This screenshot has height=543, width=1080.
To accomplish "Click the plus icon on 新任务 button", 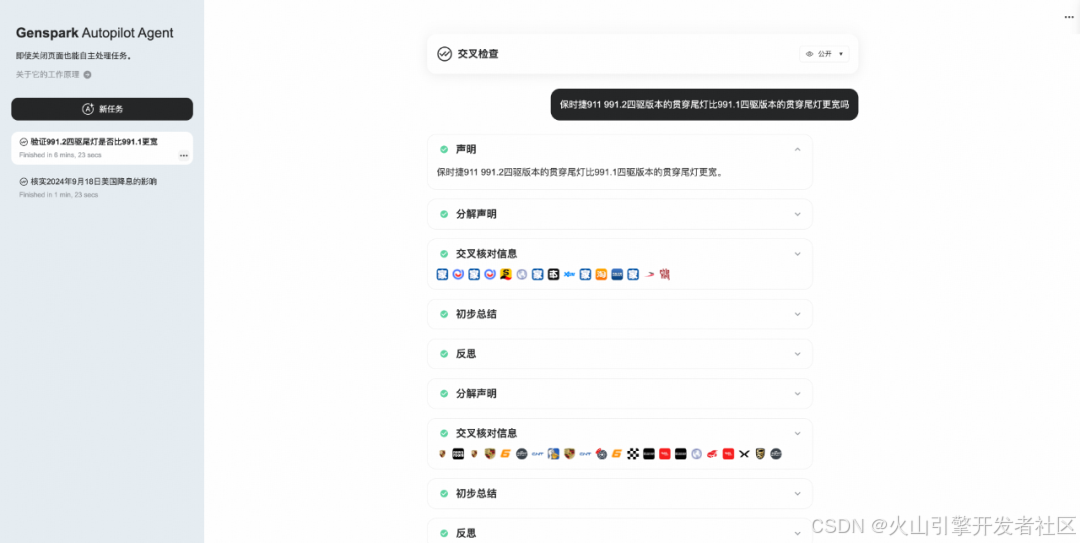I will pos(87,109).
